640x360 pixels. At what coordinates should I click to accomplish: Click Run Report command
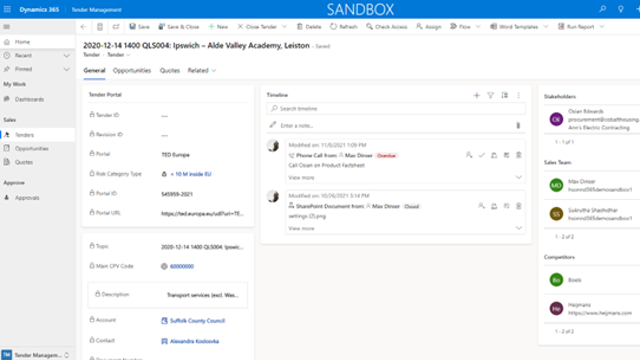[576, 27]
